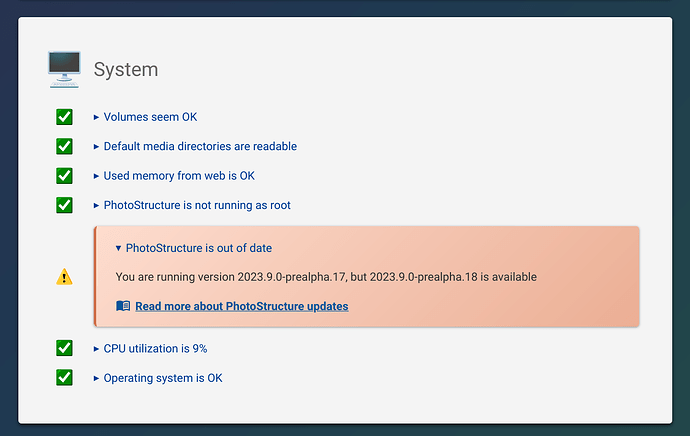
Task: Click green checkmark beside not running as root
Action: pyautogui.click(x=64, y=205)
